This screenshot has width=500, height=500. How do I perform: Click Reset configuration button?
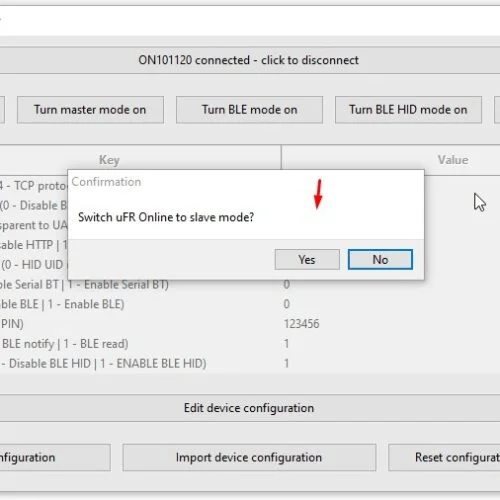pyautogui.click(x=444, y=457)
